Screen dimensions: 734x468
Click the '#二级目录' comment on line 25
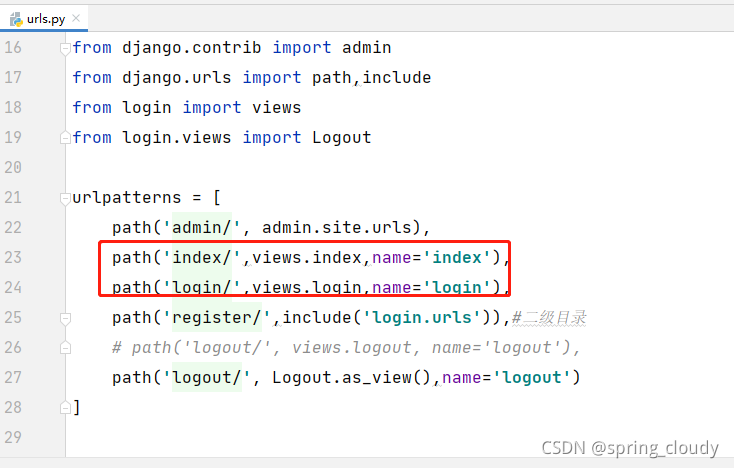tap(549, 318)
